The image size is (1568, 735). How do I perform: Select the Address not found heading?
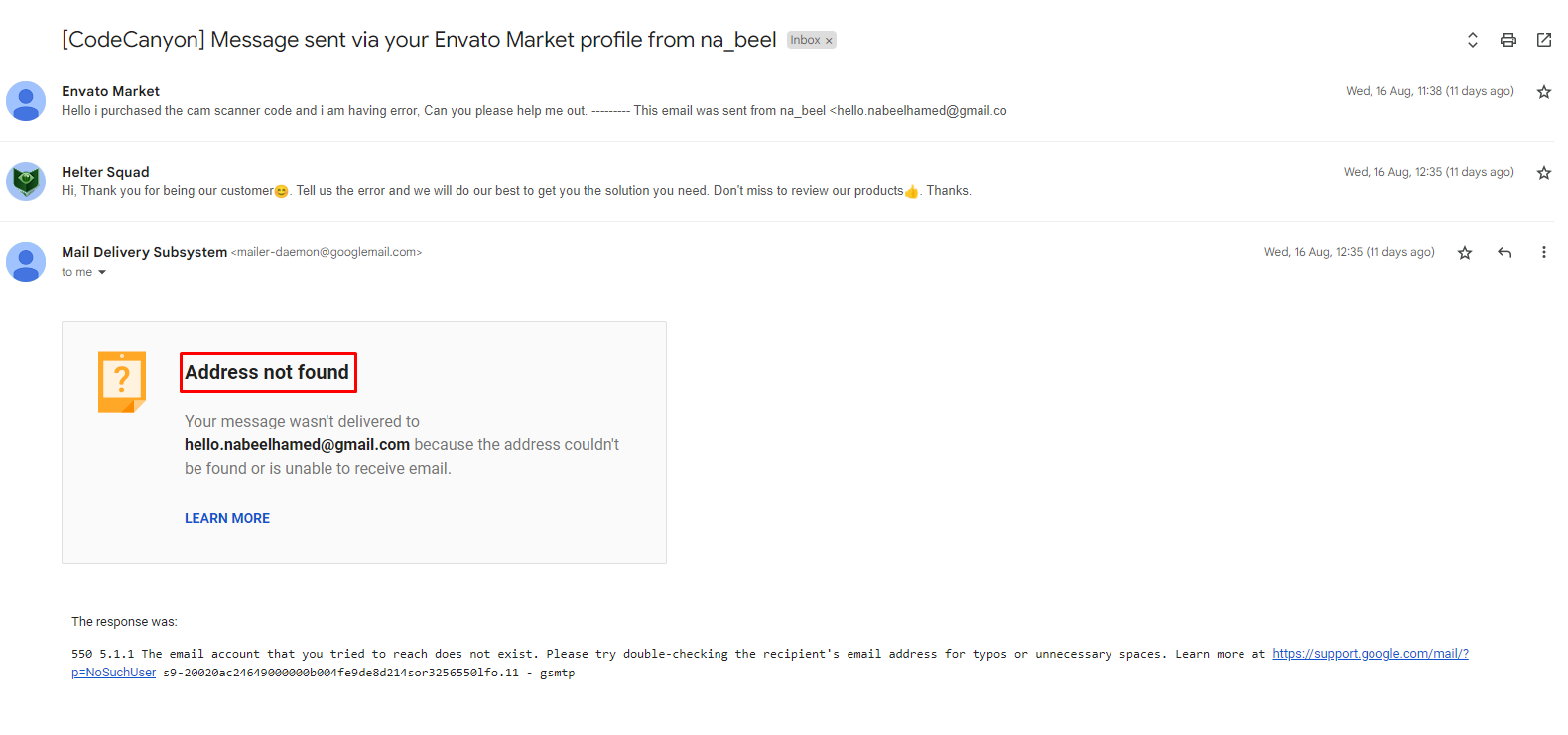click(267, 372)
